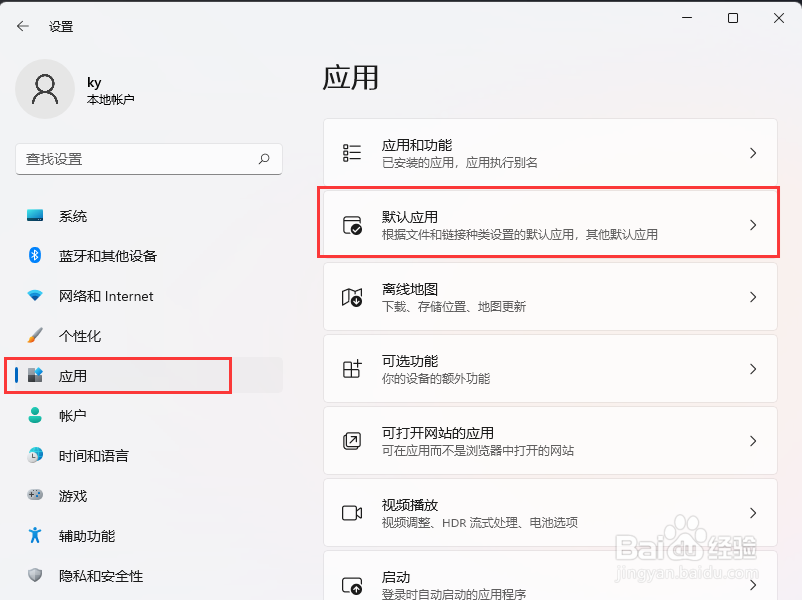Open 离线地图 via its chevron arrow
The width and height of the screenshot is (802, 600).
tap(753, 297)
